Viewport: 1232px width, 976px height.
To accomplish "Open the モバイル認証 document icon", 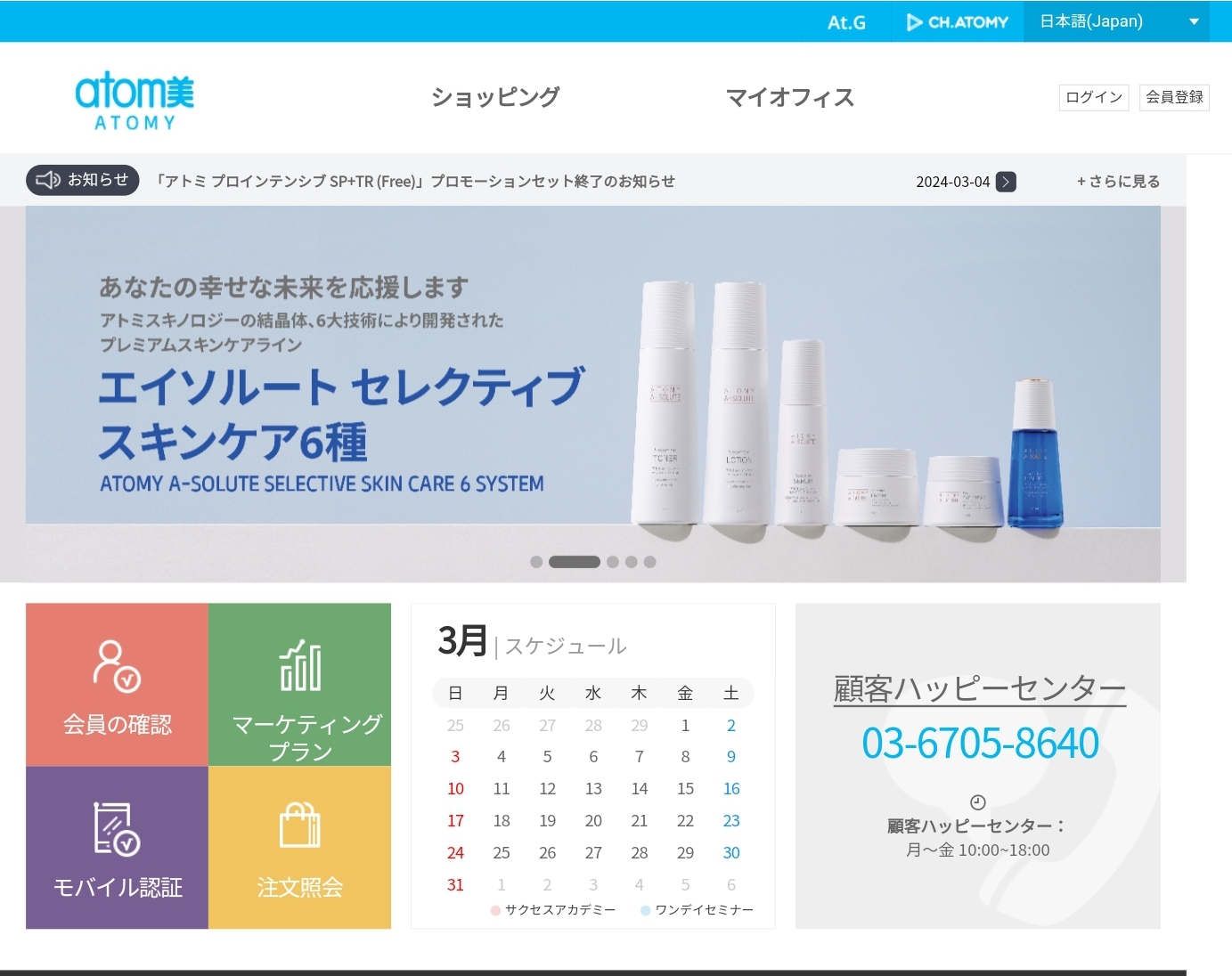I will [x=117, y=829].
